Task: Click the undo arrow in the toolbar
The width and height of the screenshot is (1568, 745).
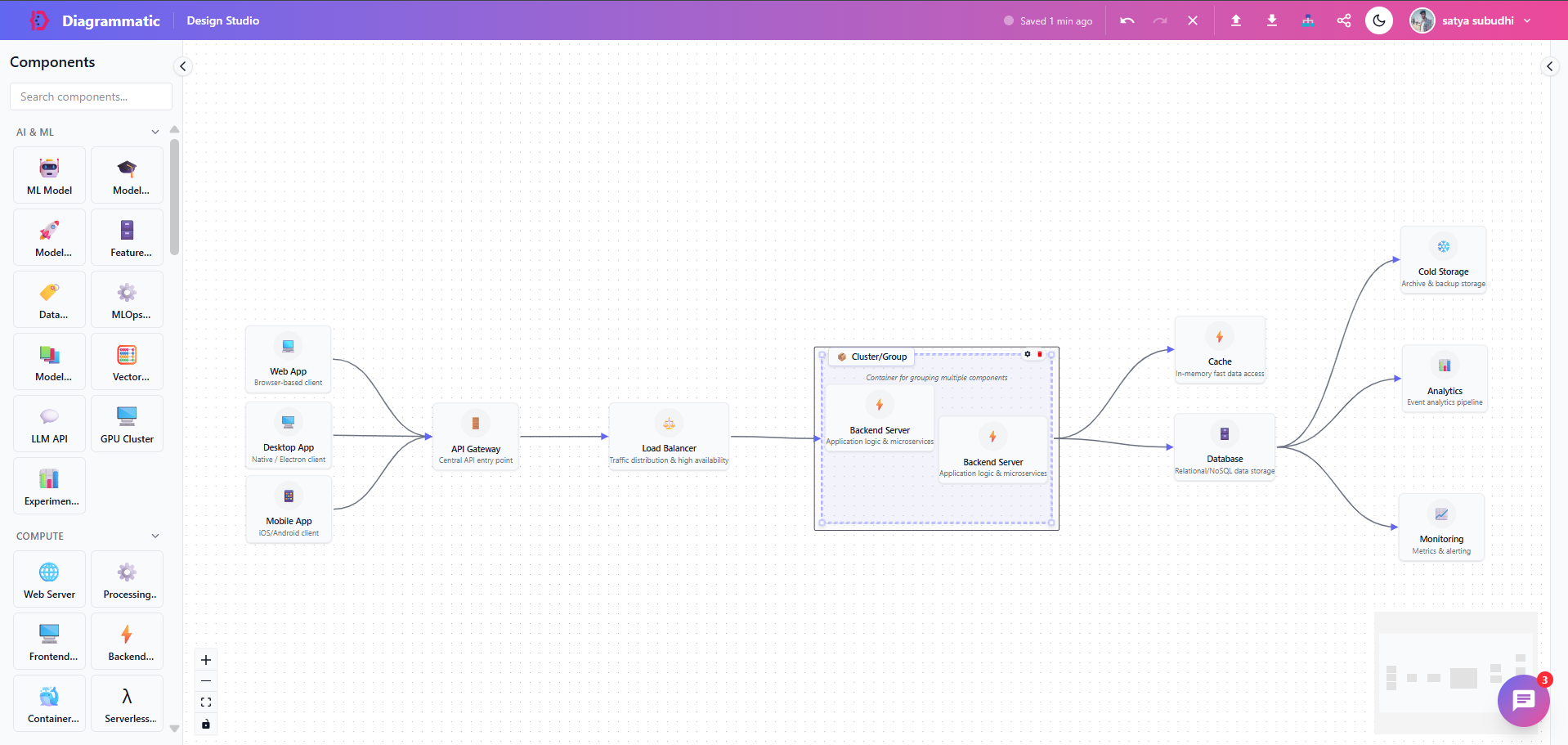Action: coord(1127,20)
